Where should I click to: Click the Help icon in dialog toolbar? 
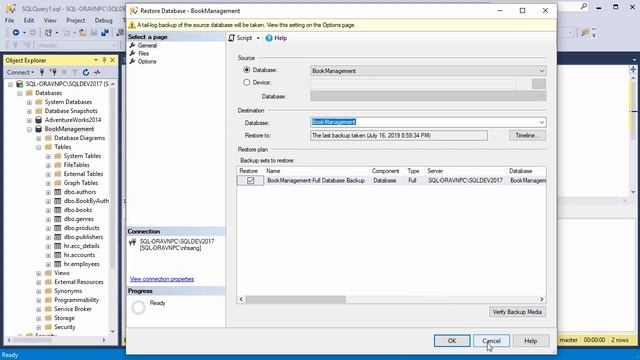click(269, 38)
